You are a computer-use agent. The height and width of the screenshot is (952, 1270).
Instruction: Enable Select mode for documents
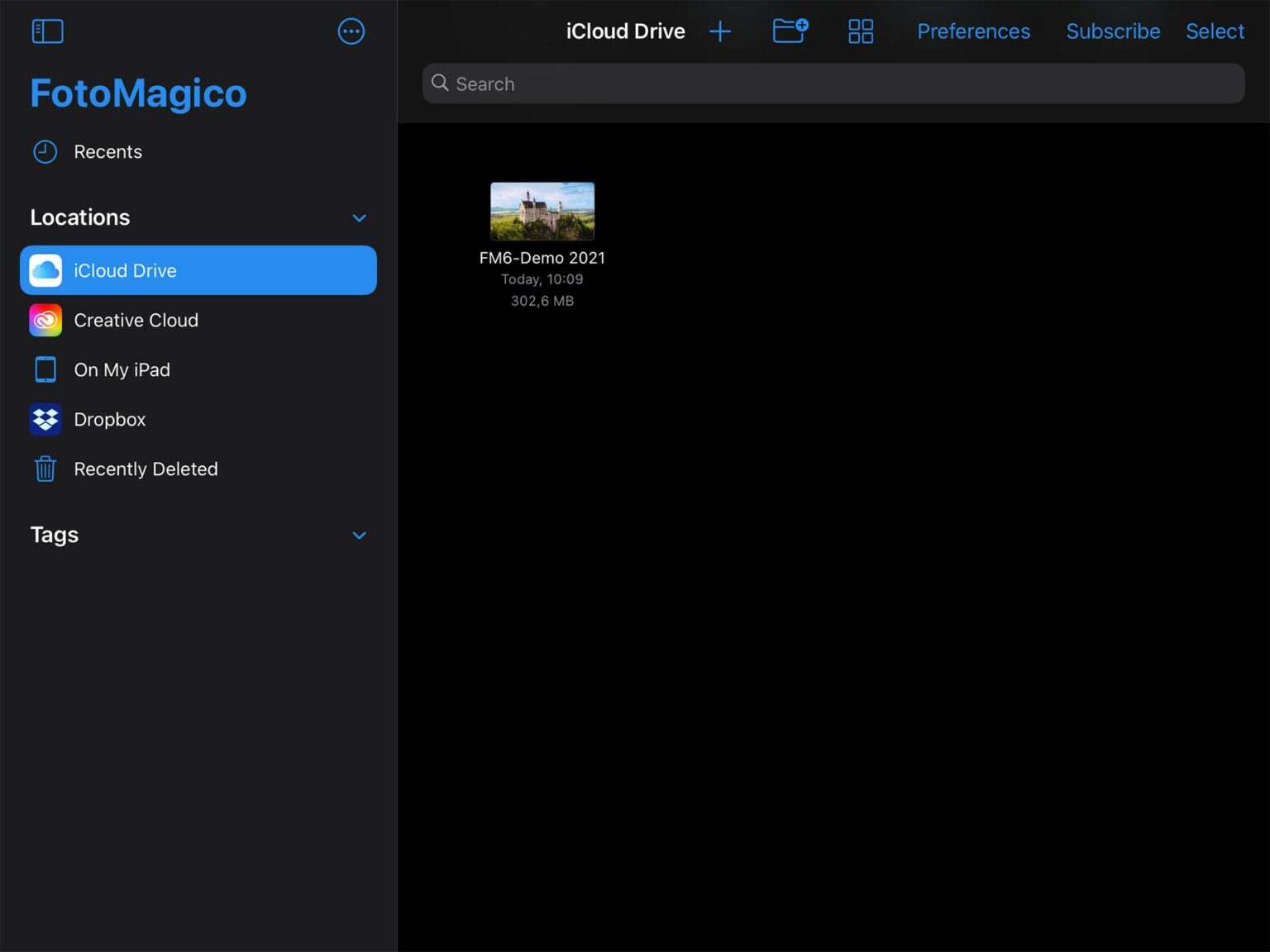point(1215,31)
